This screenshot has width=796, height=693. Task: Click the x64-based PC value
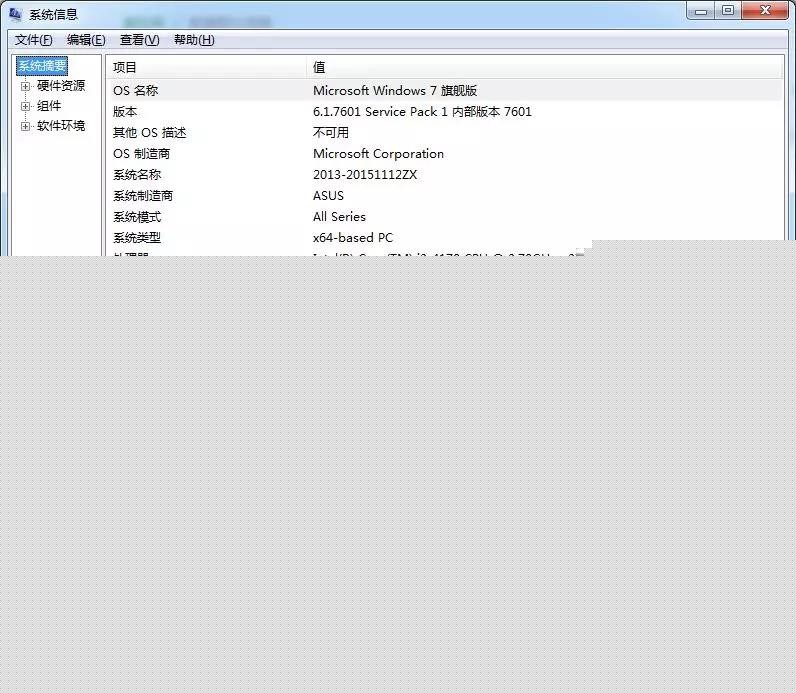point(353,238)
